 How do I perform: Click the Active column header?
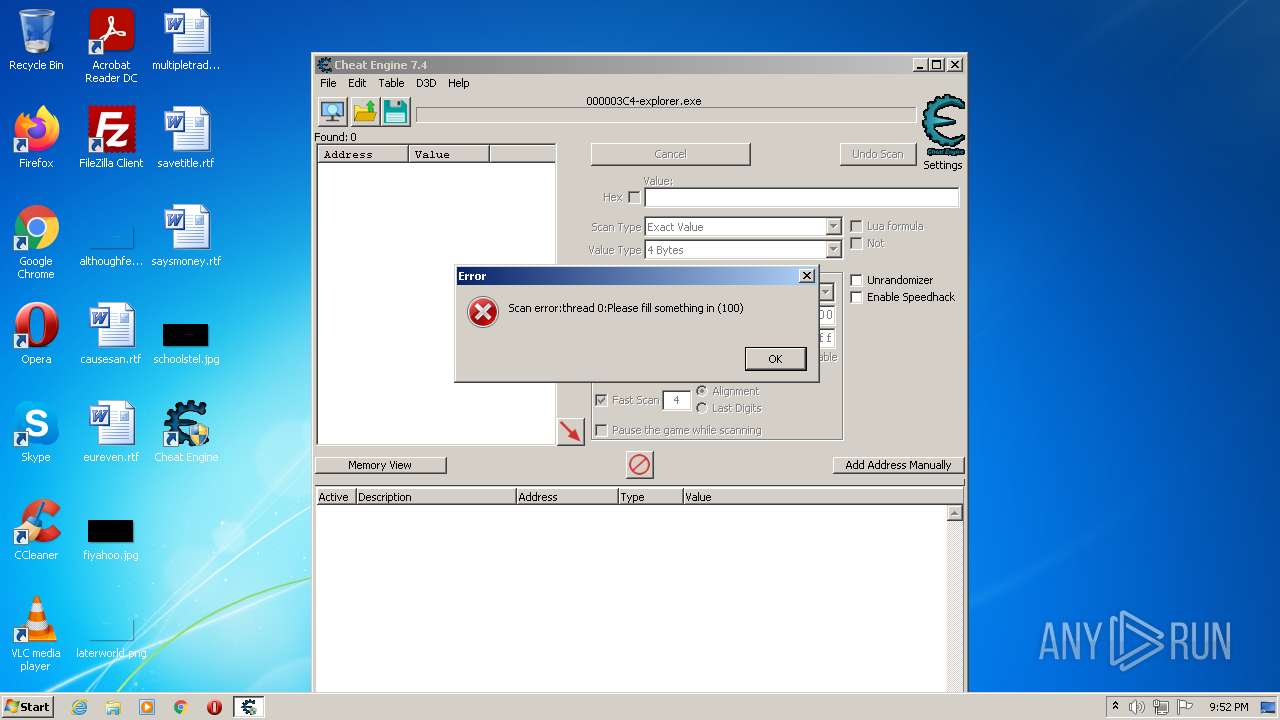click(x=335, y=497)
